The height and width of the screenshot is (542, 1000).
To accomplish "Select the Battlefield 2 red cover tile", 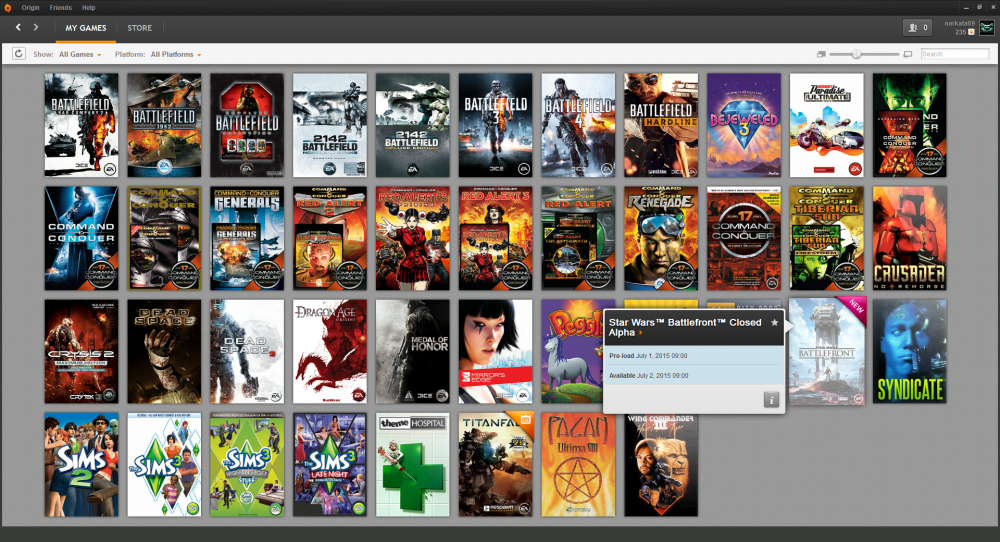I will click(x=247, y=125).
